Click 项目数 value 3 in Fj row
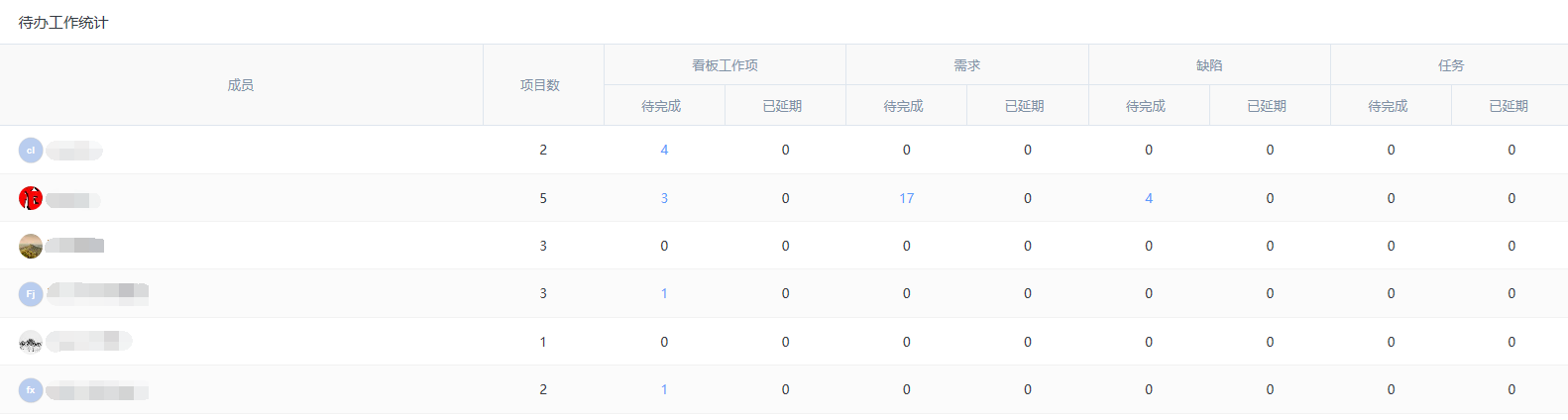 pyautogui.click(x=543, y=294)
